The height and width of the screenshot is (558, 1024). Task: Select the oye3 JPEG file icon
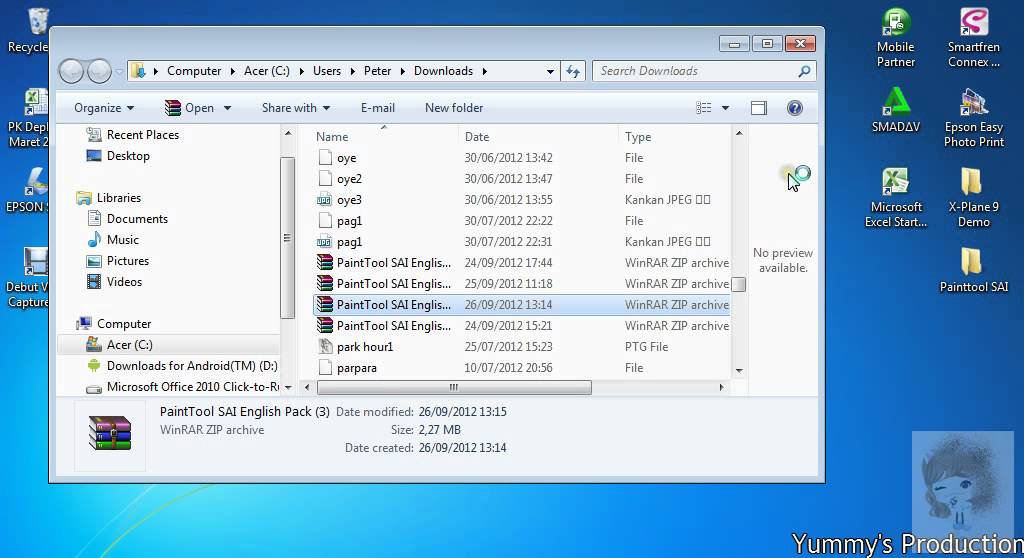[325, 200]
